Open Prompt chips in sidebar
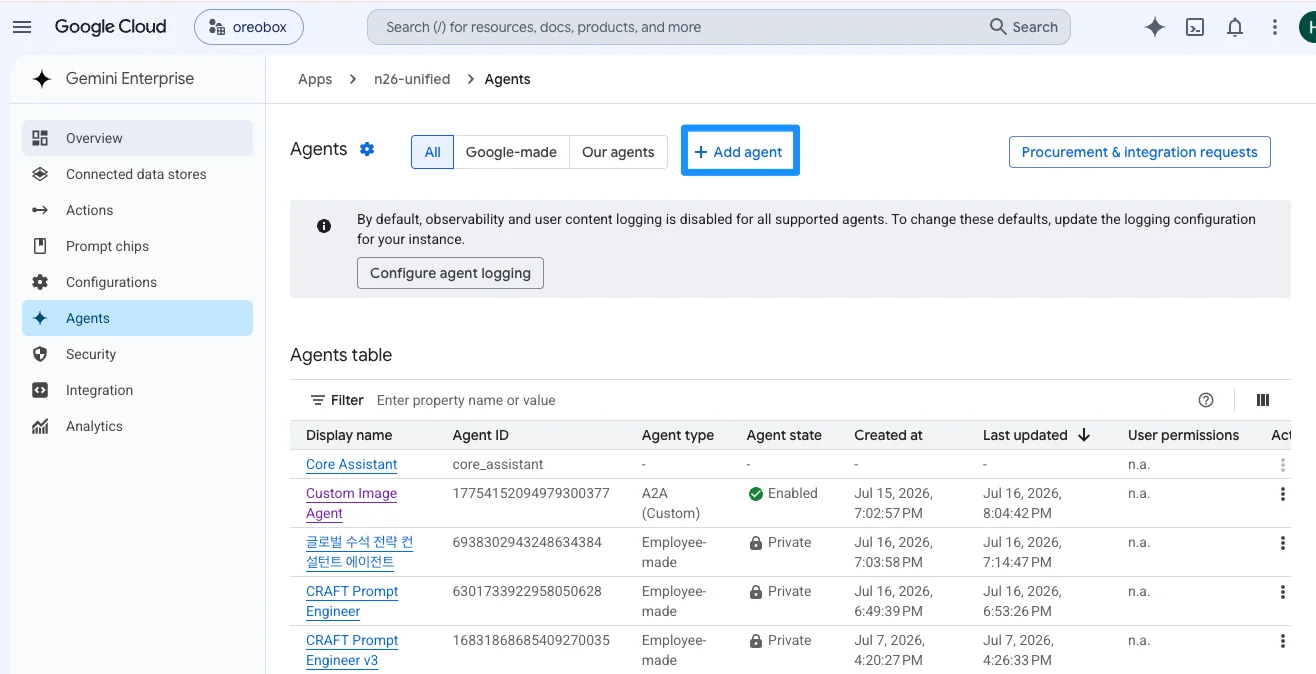The image size is (1316, 674). [x=137, y=246]
